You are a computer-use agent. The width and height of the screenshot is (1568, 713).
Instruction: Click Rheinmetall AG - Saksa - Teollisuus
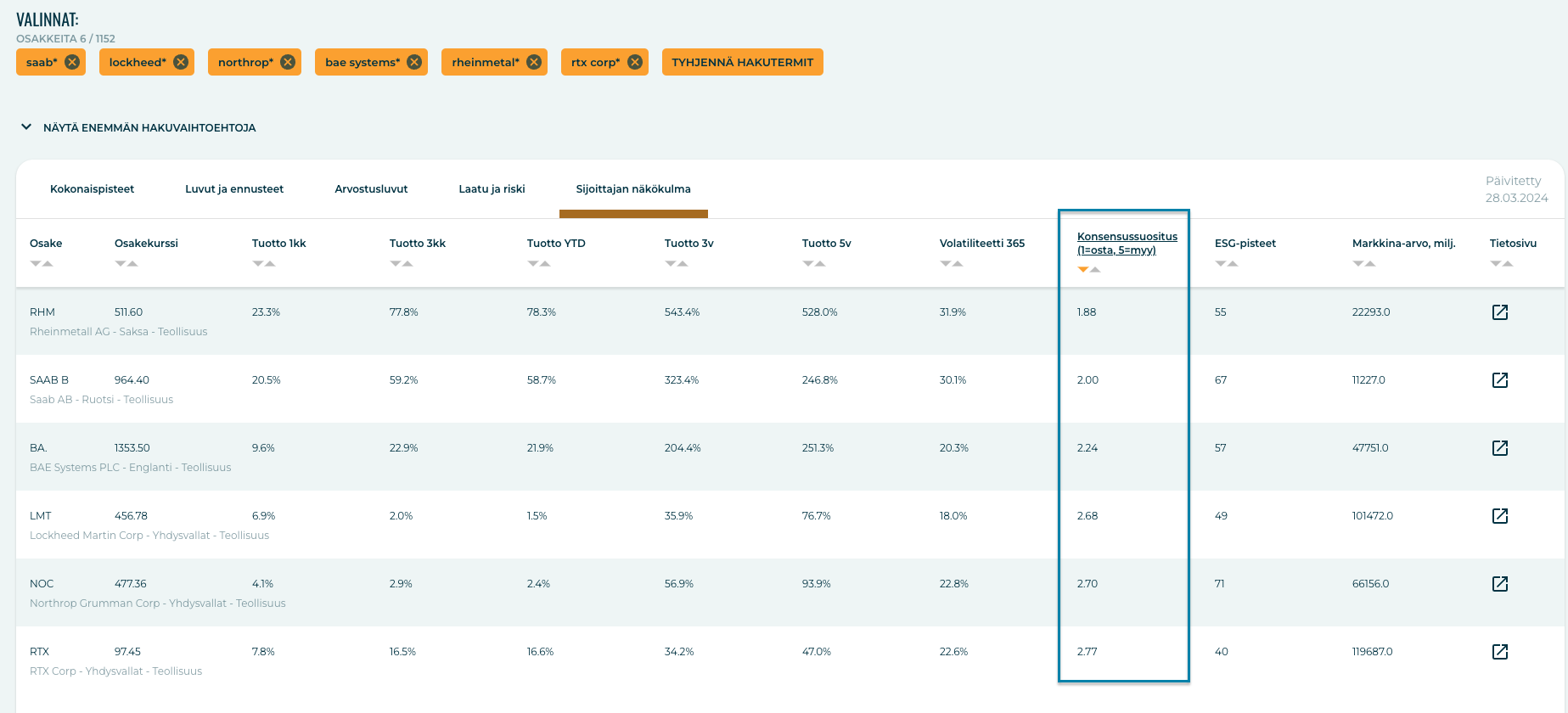click(119, 332)
